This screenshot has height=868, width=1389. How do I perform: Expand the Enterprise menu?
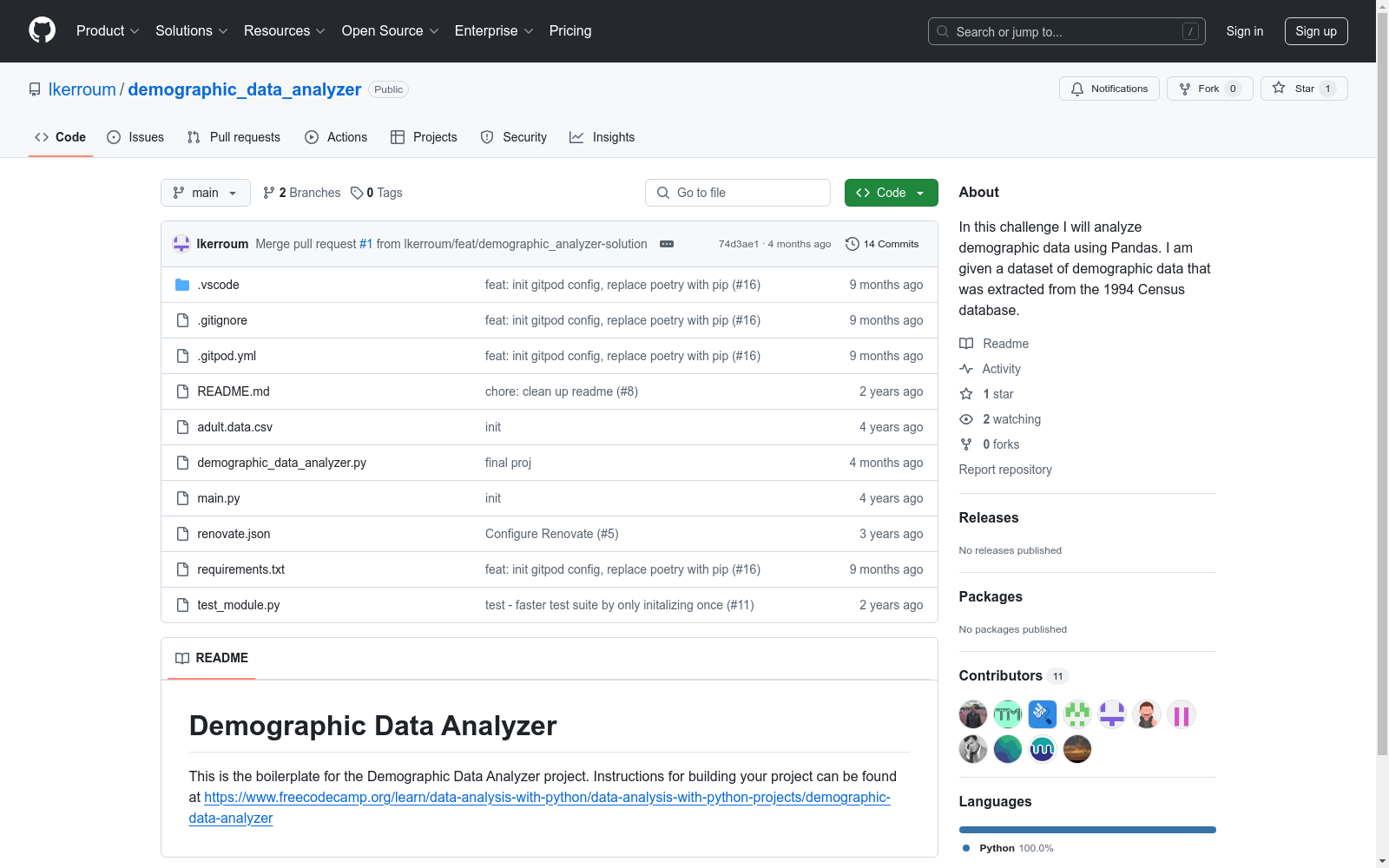tap(494, 30)
